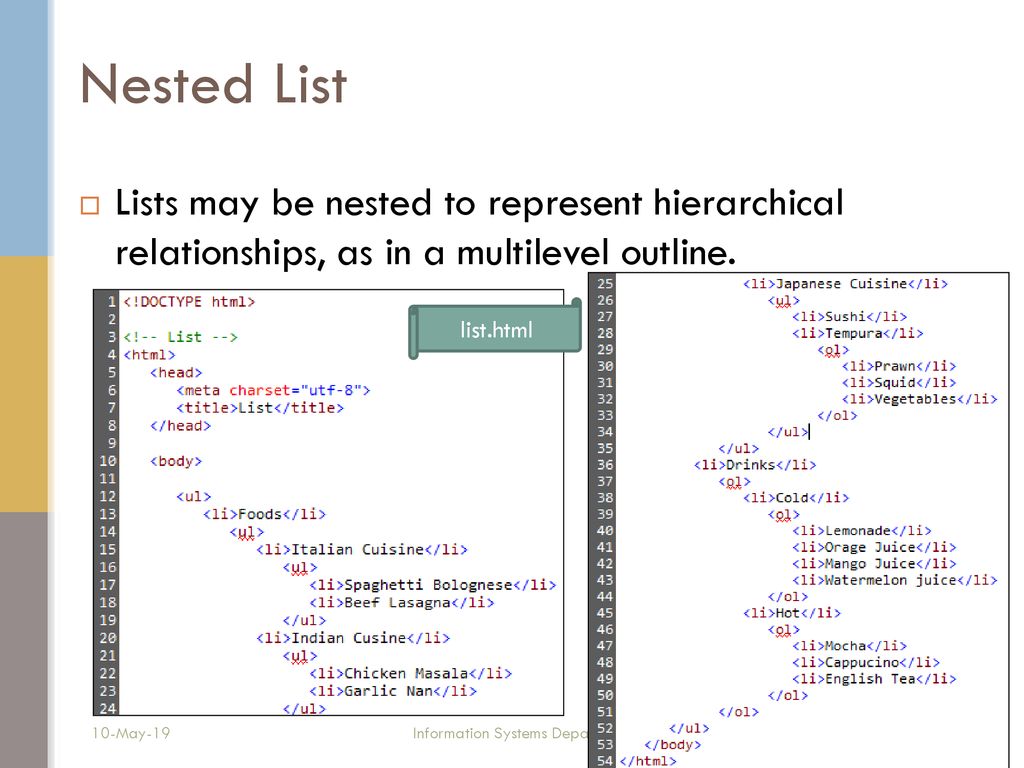Screen dimensions: 1024x768
Task: Click line number 12 in the left code gutter
Action: click(108, 496)
